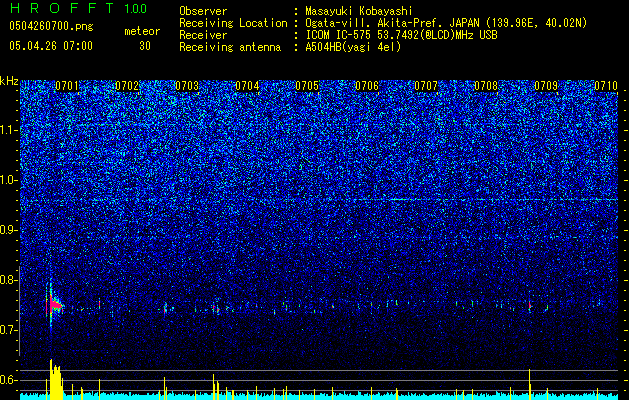Click the A504HB(yagi 4el) antenna text
The height and width of the screenshot is (400, 629).
(x=353, y=47)
